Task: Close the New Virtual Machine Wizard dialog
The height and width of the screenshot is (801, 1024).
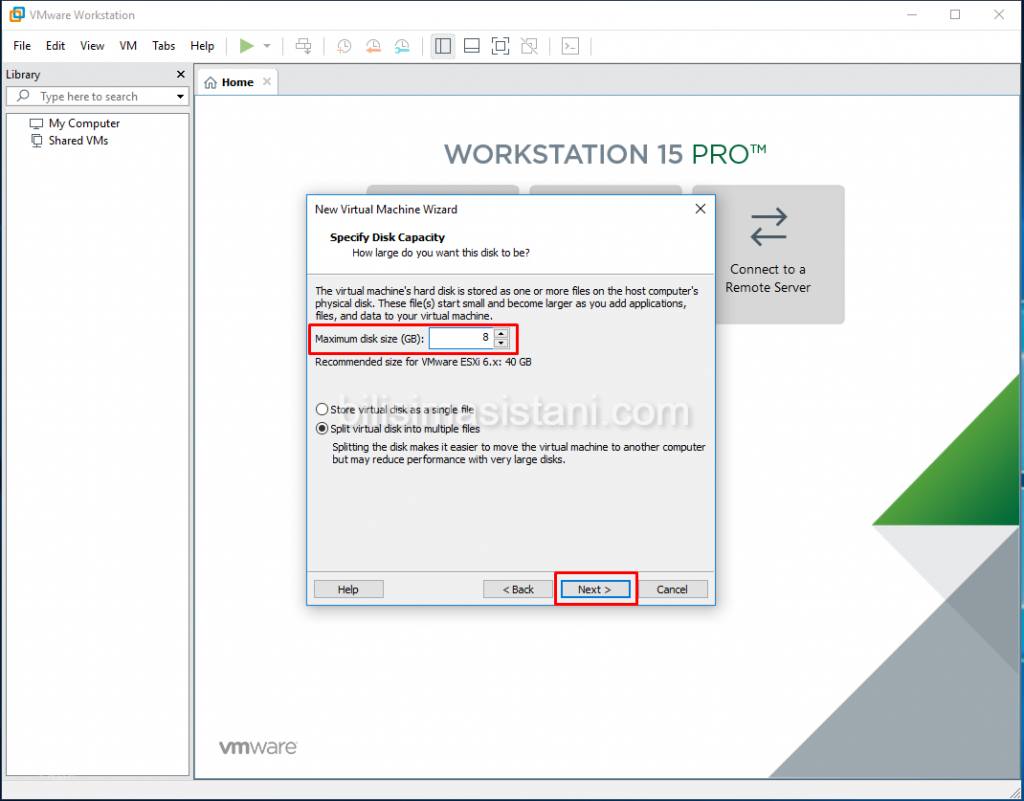Action: (700, 209)
